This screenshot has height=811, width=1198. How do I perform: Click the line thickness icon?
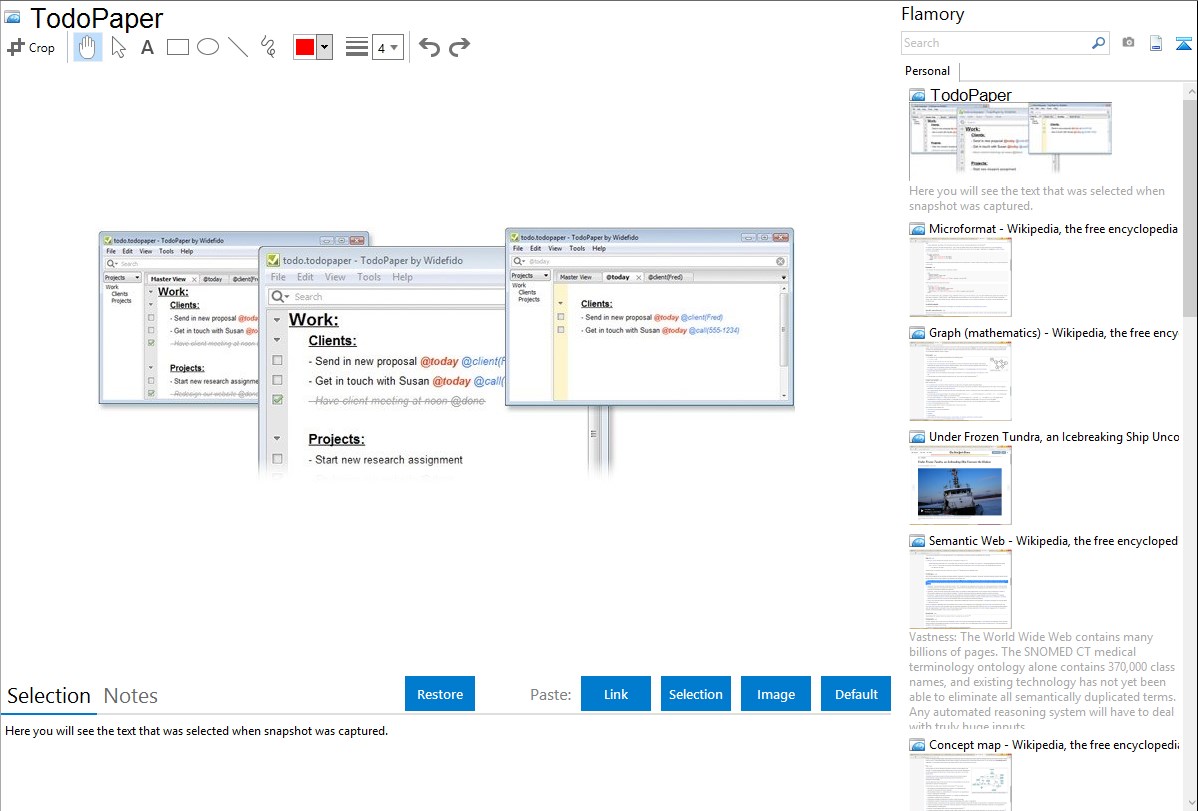[x=356, y=47]
